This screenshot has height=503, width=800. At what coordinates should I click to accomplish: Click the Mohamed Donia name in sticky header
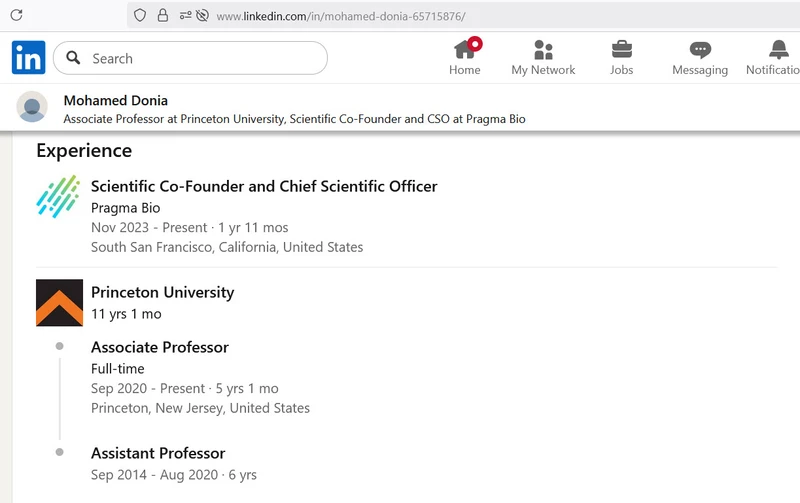[x=116, y=100]
